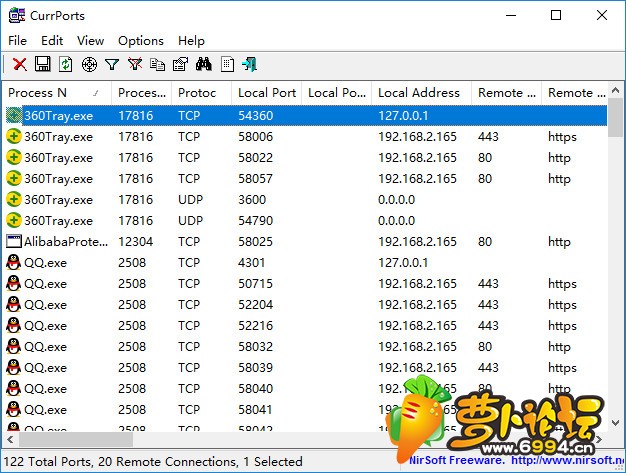Image resolution: width=626 pixels, height=473 pixels.
Task: Click the HTML report page icon
Action: coord(227,64)
